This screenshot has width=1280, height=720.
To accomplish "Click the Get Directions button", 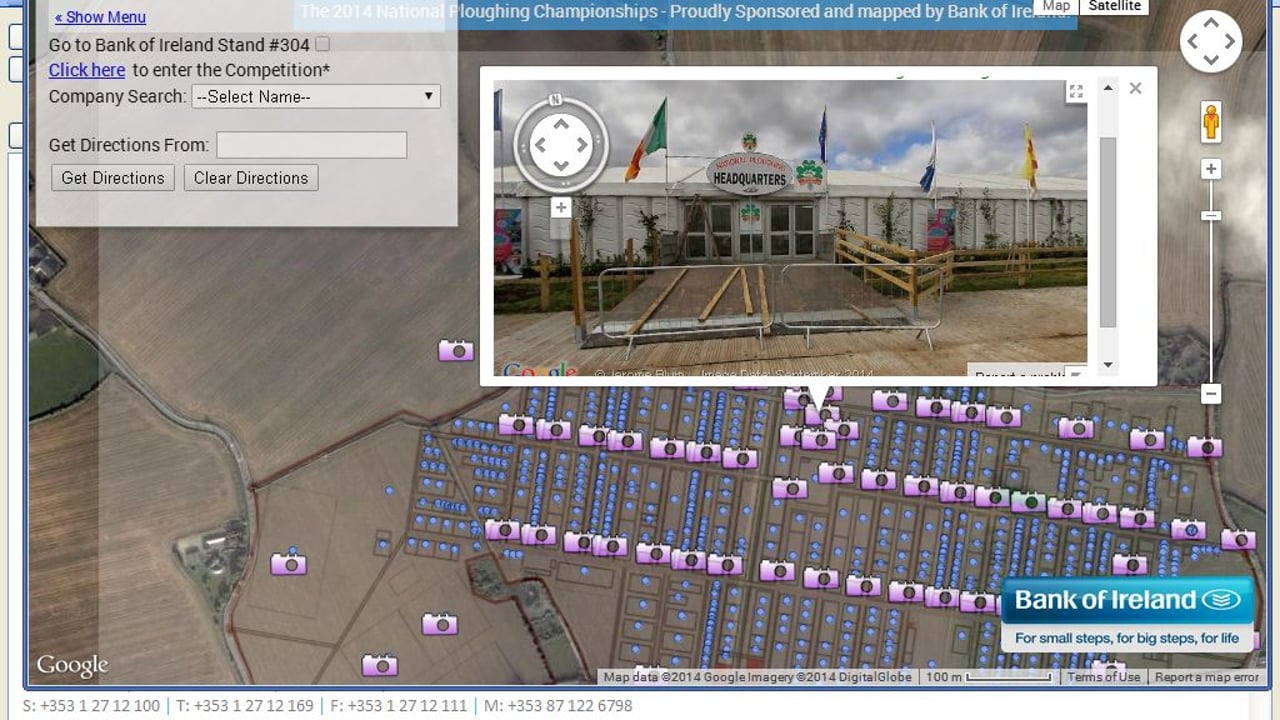I will coord(113,178).
